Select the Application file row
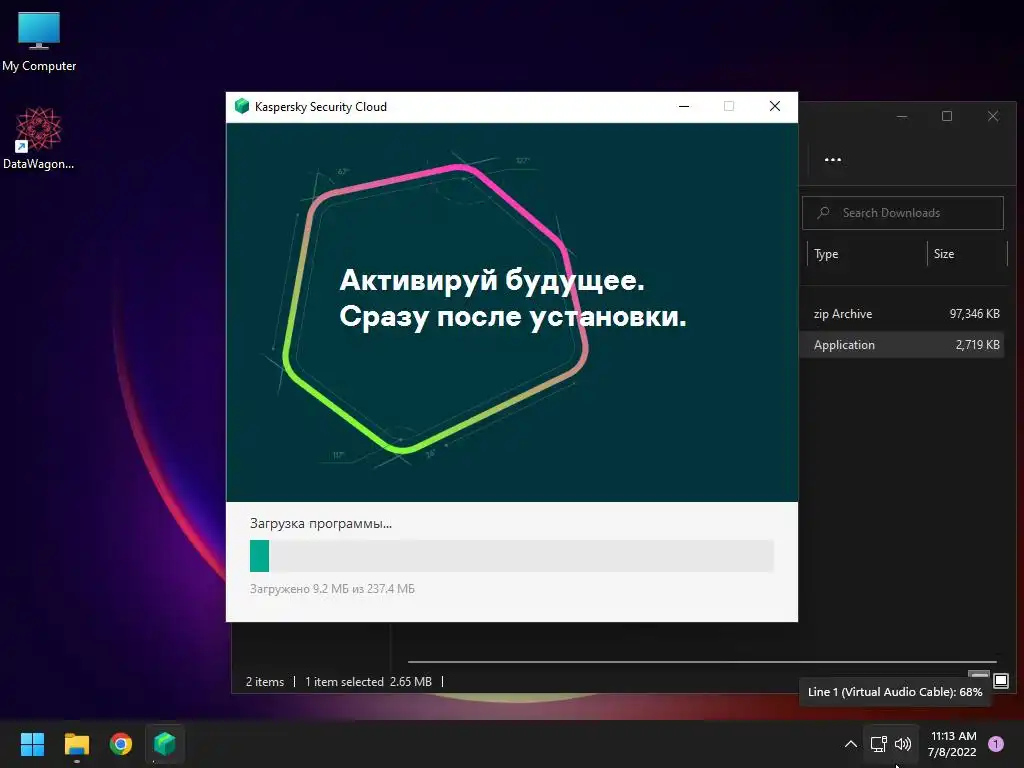1024x768 pixels. point(903,345)
